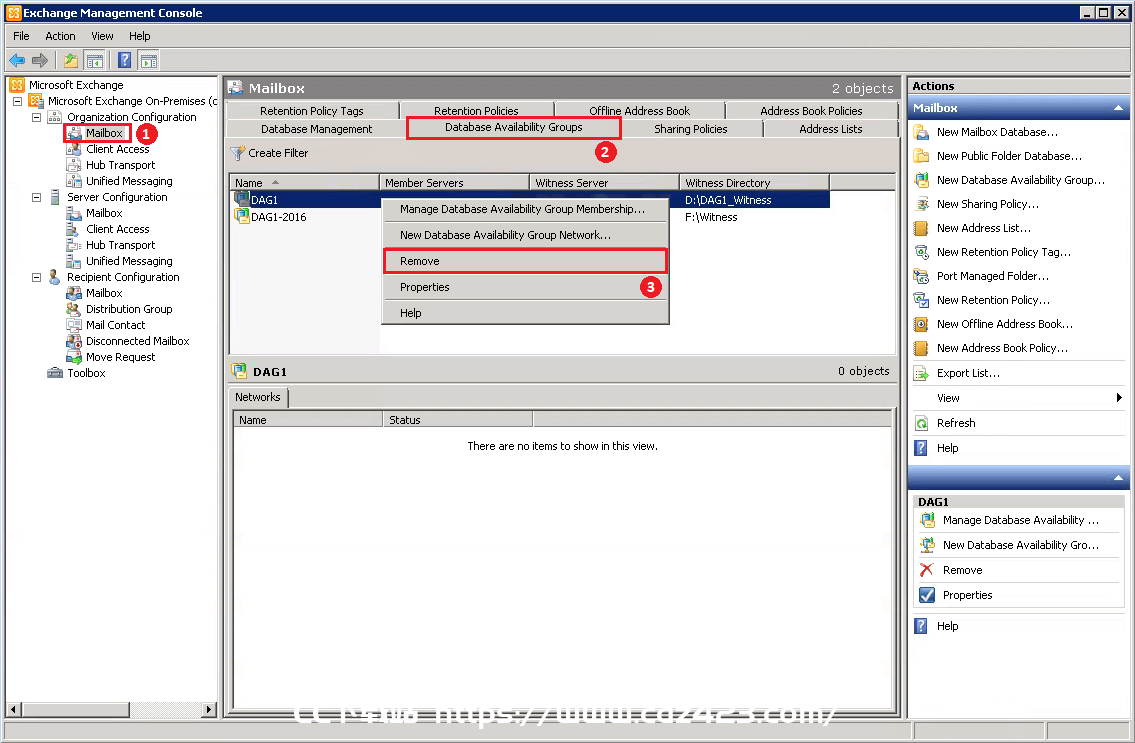The height and width of the screenshot is (743, 1135).
Task: Click New Sharing Policy icon
Action: (921, 204)
